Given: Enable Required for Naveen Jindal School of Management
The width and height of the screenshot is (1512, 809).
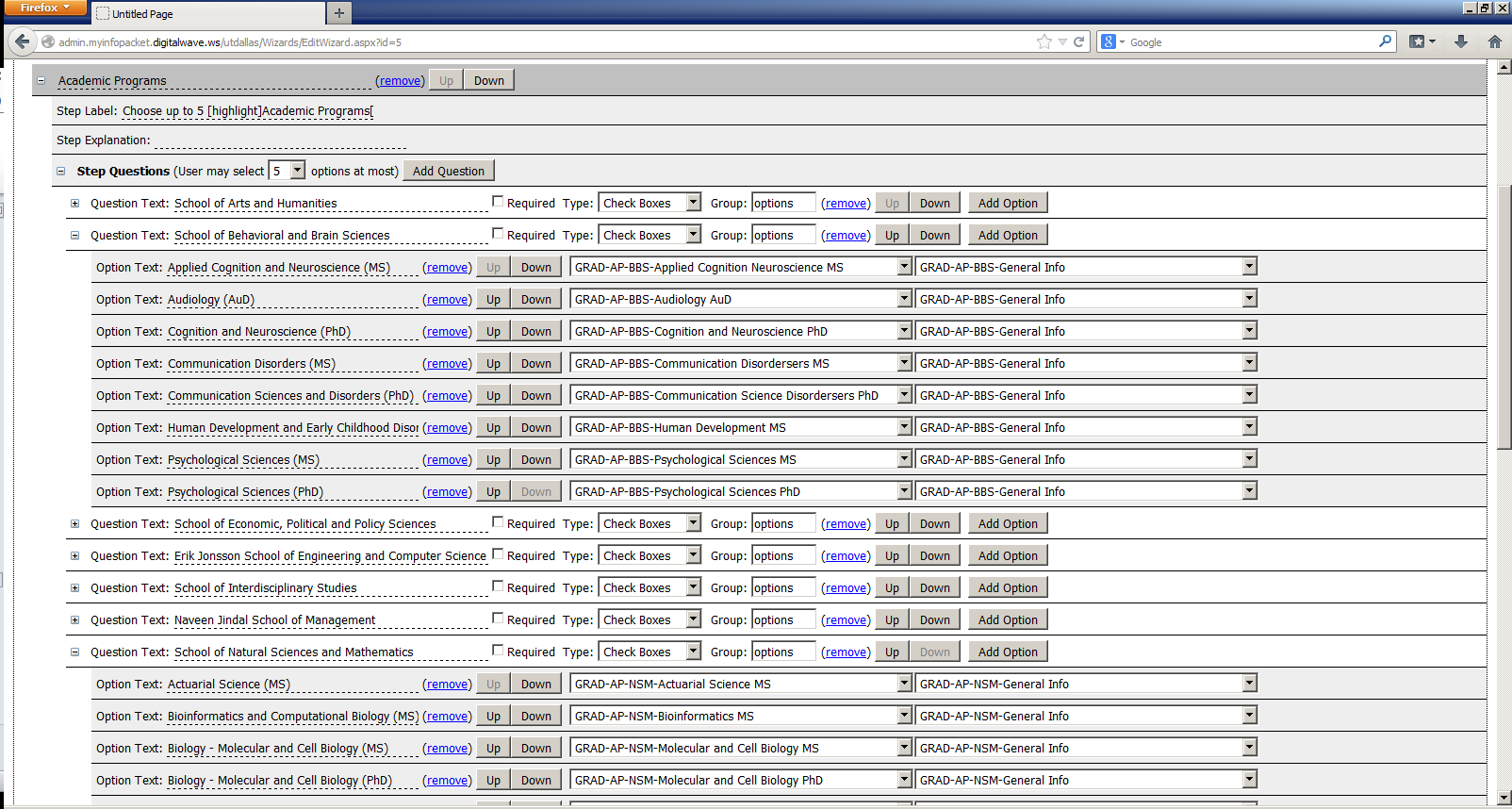Looking at the screenshot, I should [498, 619].
